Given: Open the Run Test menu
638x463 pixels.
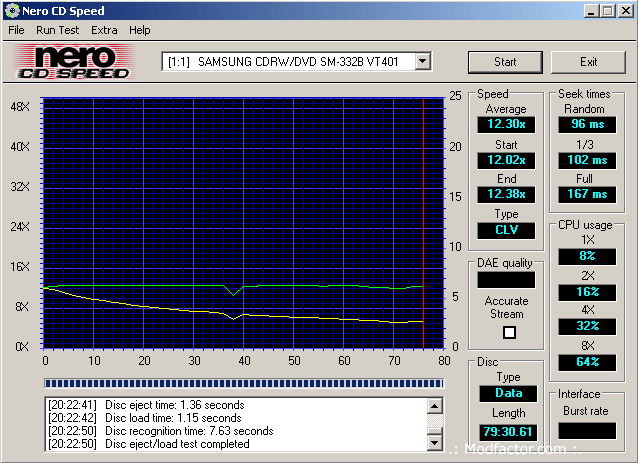Looking at the screenshot, I should 57,30.
